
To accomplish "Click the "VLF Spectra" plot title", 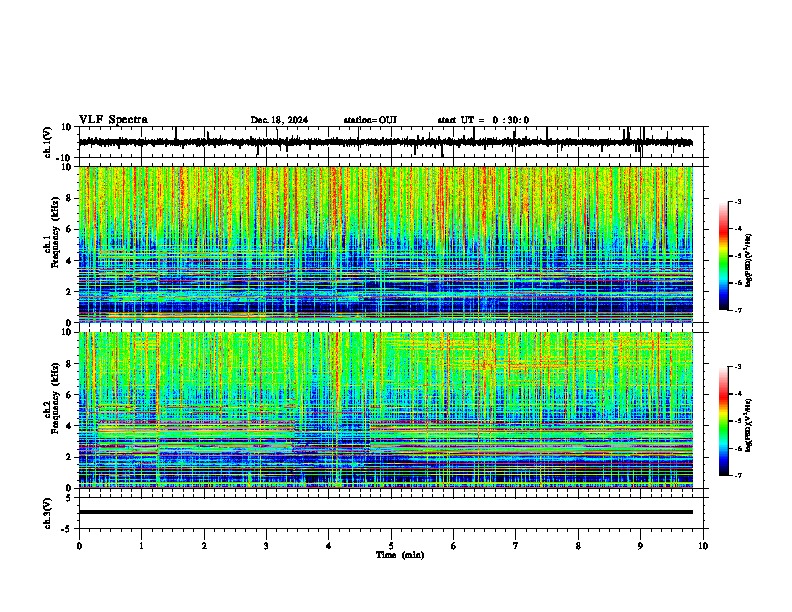I will [113, 120].
